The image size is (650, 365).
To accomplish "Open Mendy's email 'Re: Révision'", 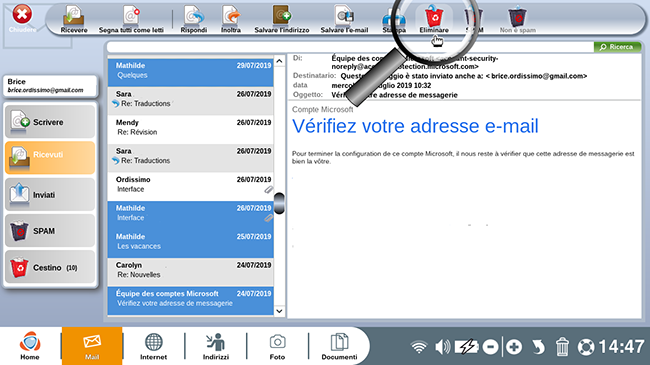I will (x=191, y=129).
